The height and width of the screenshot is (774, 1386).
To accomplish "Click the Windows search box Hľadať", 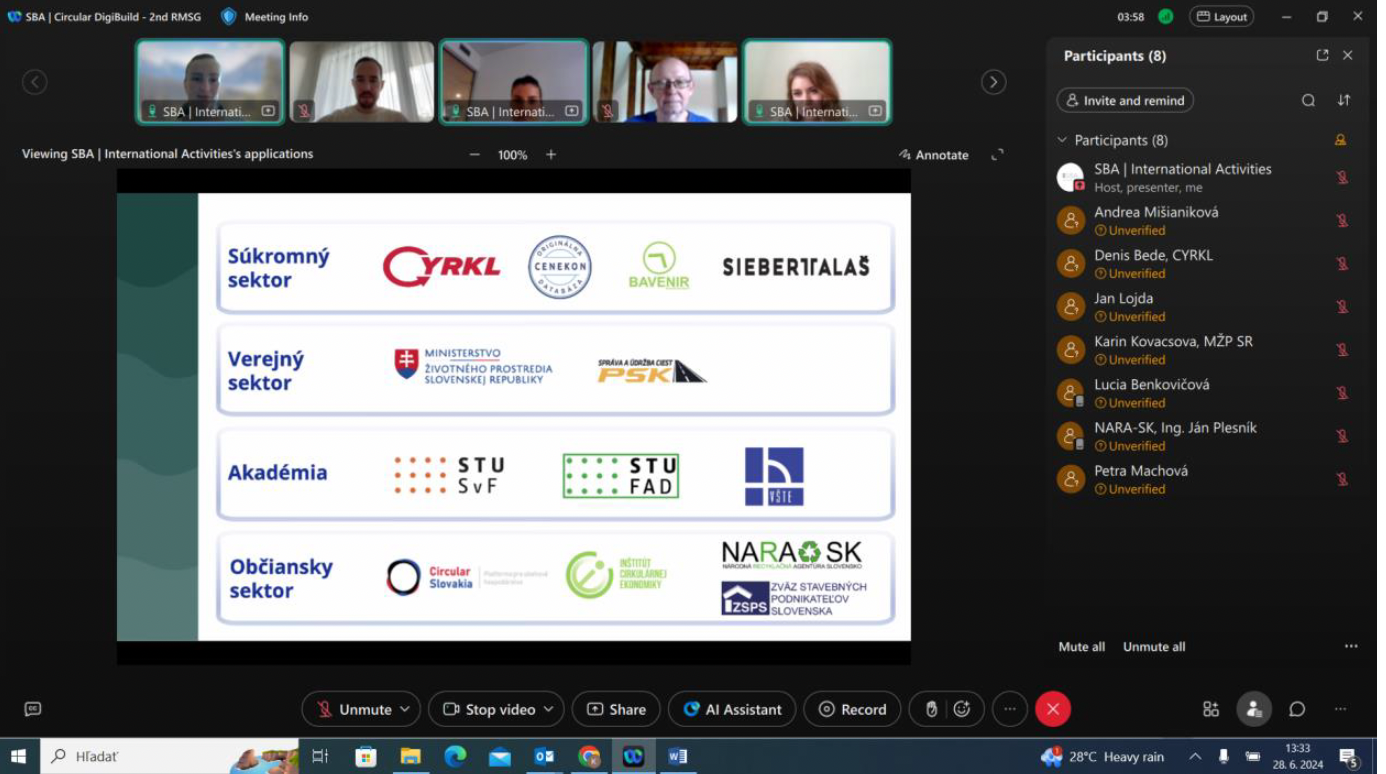I will (x=169, y=756).
